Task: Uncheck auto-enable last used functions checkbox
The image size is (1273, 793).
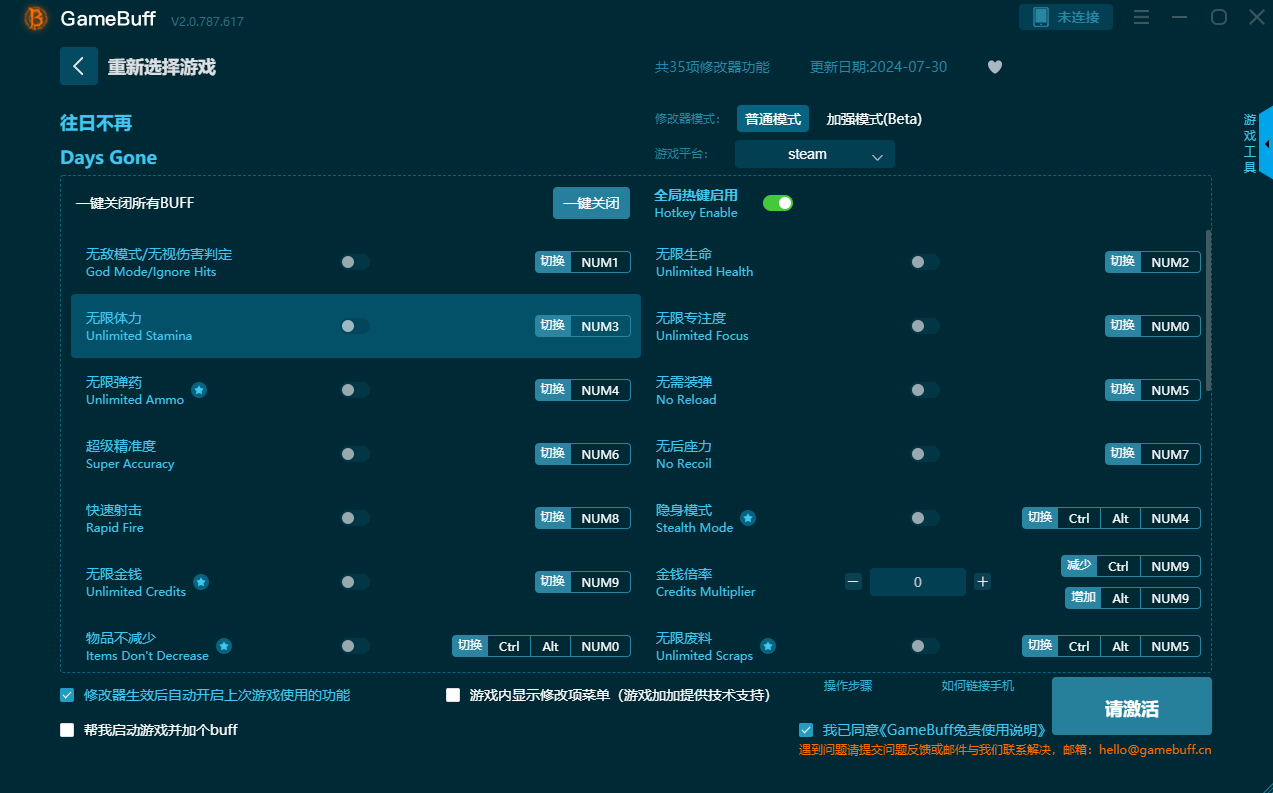Action: pyautogui.click(x=67, y=695)
